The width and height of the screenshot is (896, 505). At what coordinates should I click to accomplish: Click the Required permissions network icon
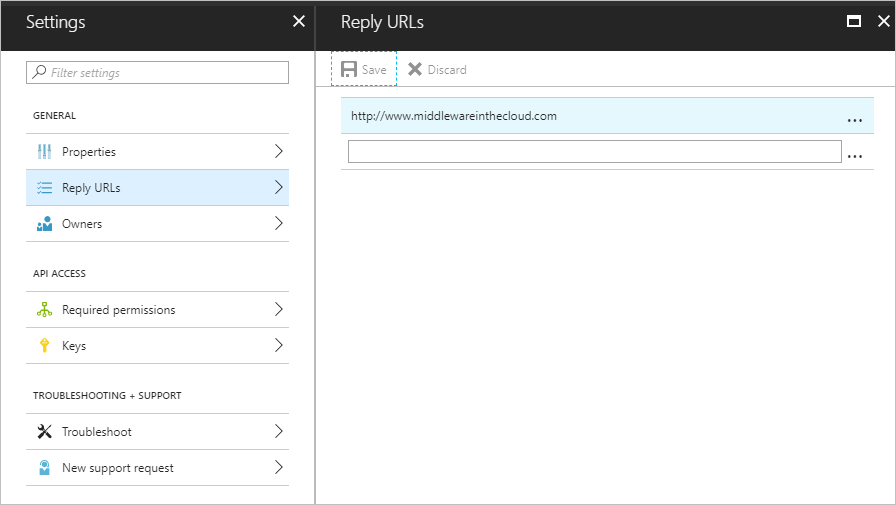coord(44,310)
